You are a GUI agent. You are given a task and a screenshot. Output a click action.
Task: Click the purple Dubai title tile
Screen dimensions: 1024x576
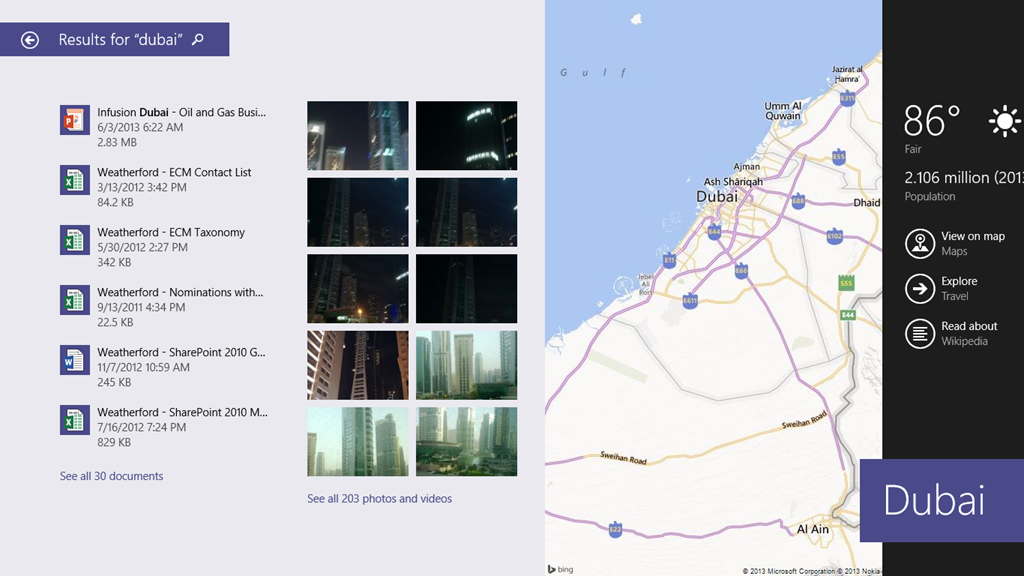click(x=942, y=501)
